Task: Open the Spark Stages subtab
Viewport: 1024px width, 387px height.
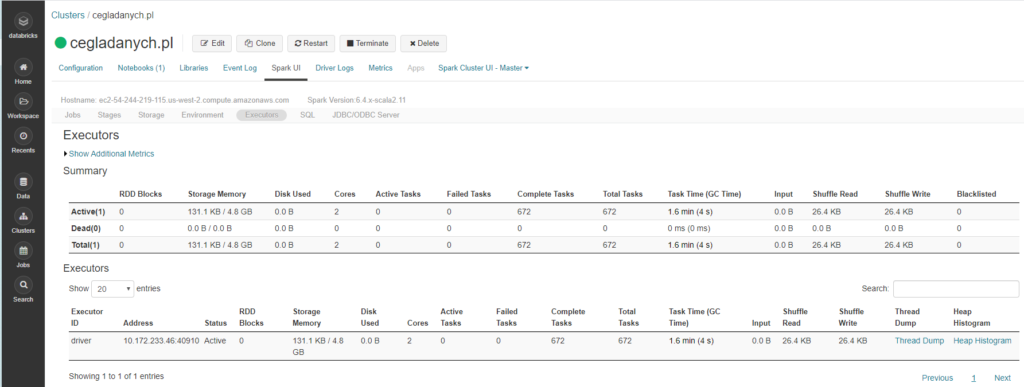Action: click(x=109, y=115)
